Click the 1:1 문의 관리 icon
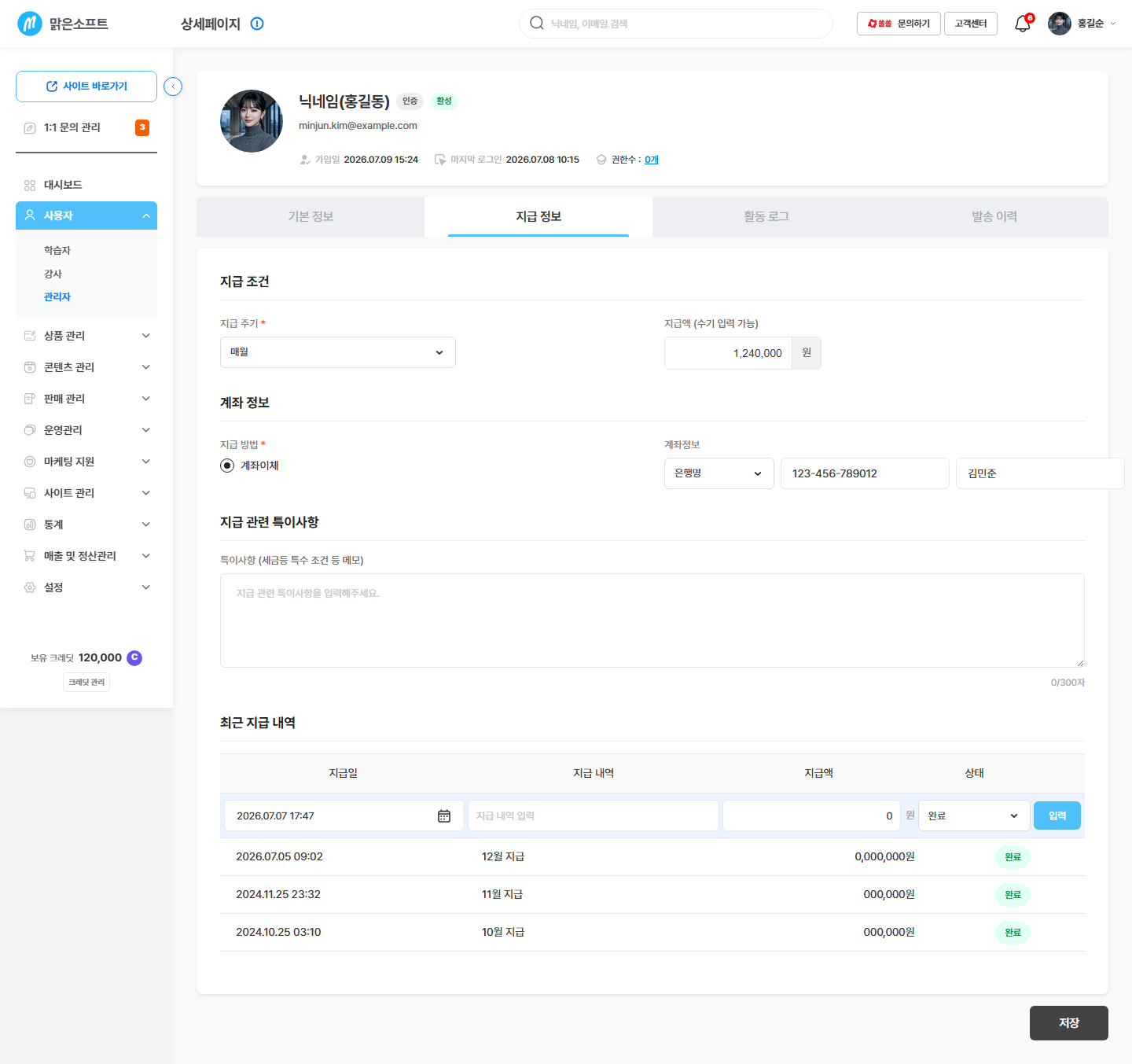 point(30,127)
